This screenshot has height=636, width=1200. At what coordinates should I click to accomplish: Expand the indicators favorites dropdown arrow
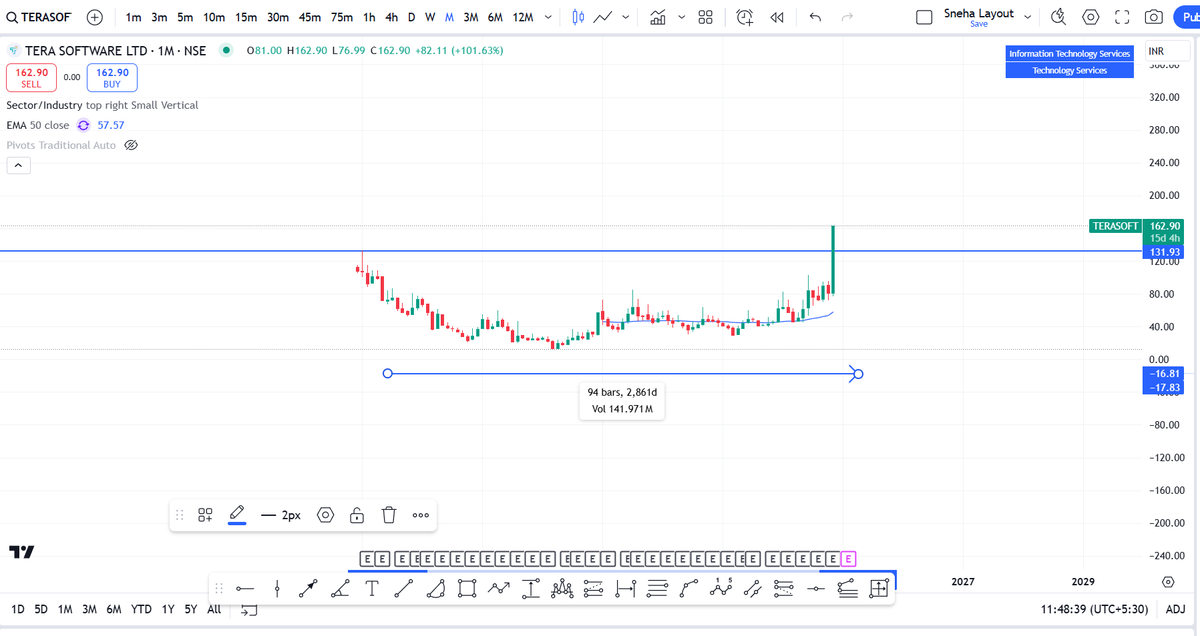pos(682,18)
